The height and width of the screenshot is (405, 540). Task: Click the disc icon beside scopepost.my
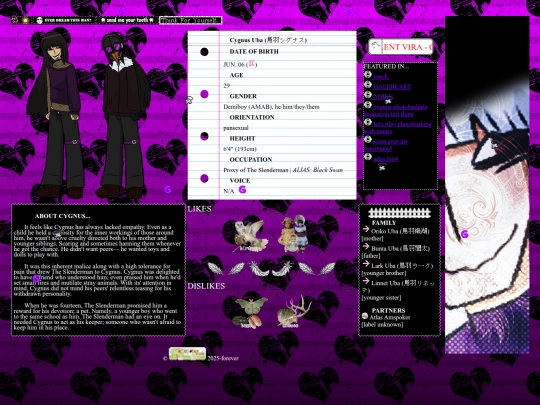coord(368,139)
